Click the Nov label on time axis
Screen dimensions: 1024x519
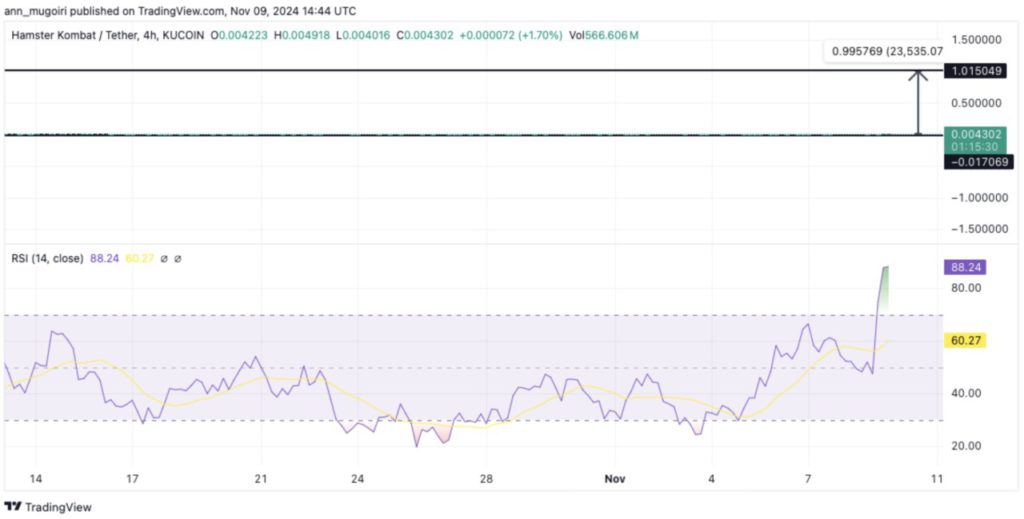[615, 479]
